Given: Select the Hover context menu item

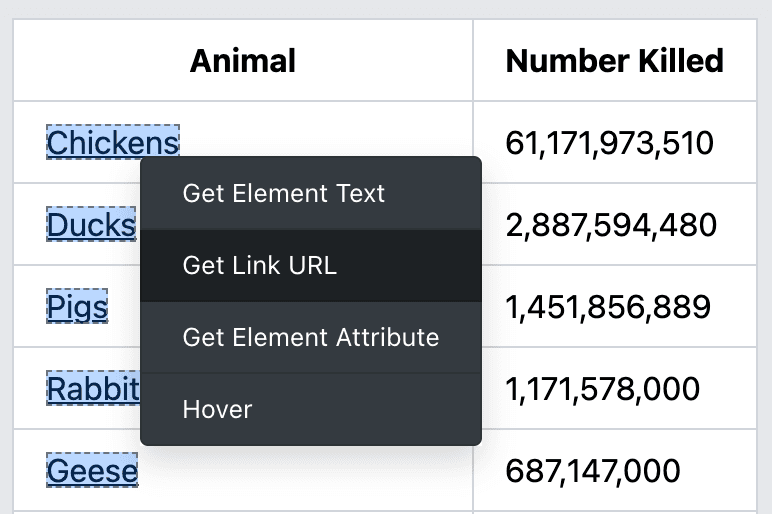Looking at the screenshot, I should [217, 409].
